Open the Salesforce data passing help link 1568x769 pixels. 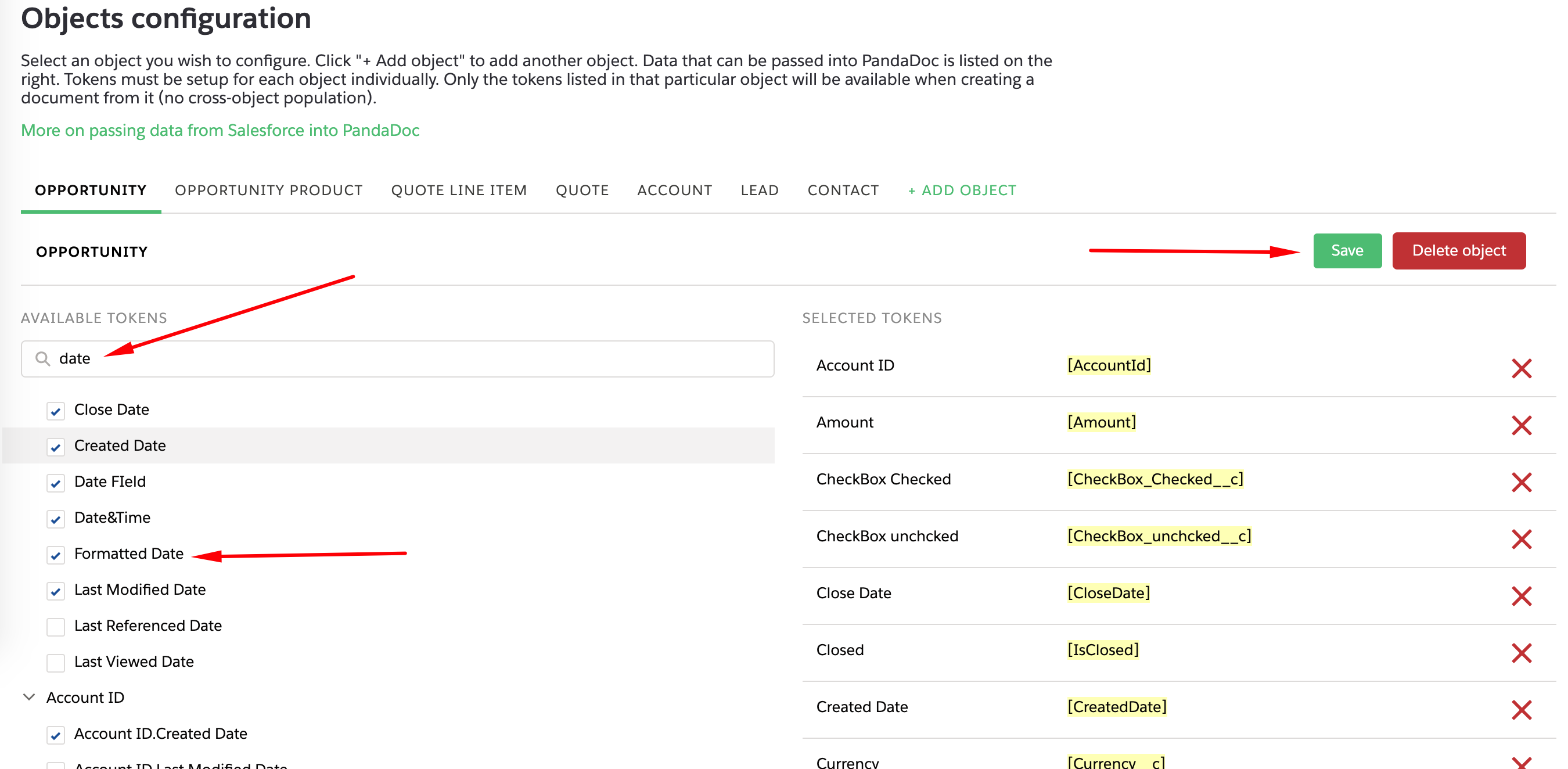pyautogui.click(x=220, y=130)
